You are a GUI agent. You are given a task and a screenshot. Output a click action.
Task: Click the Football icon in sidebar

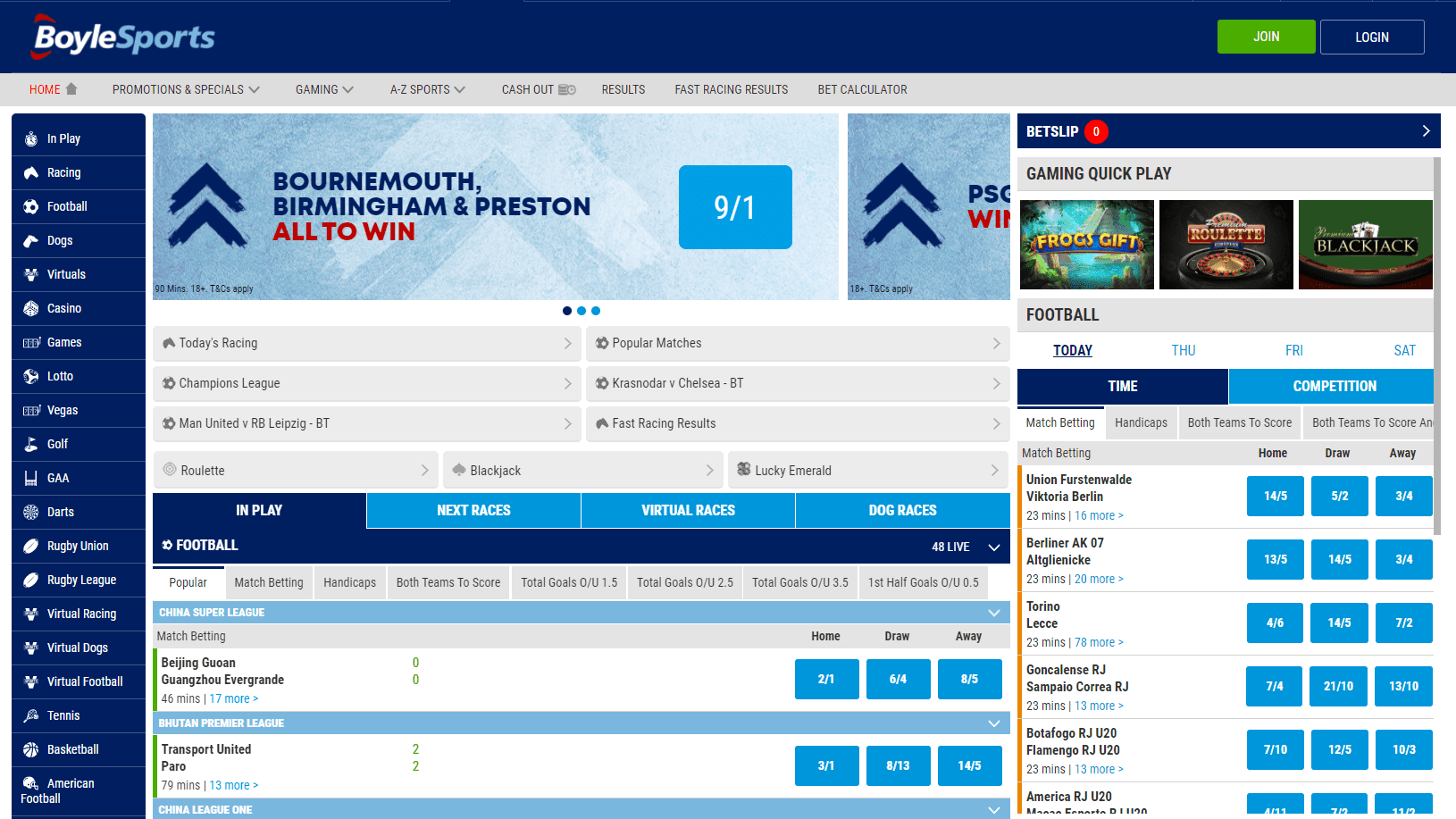click(x=31, y=206)
